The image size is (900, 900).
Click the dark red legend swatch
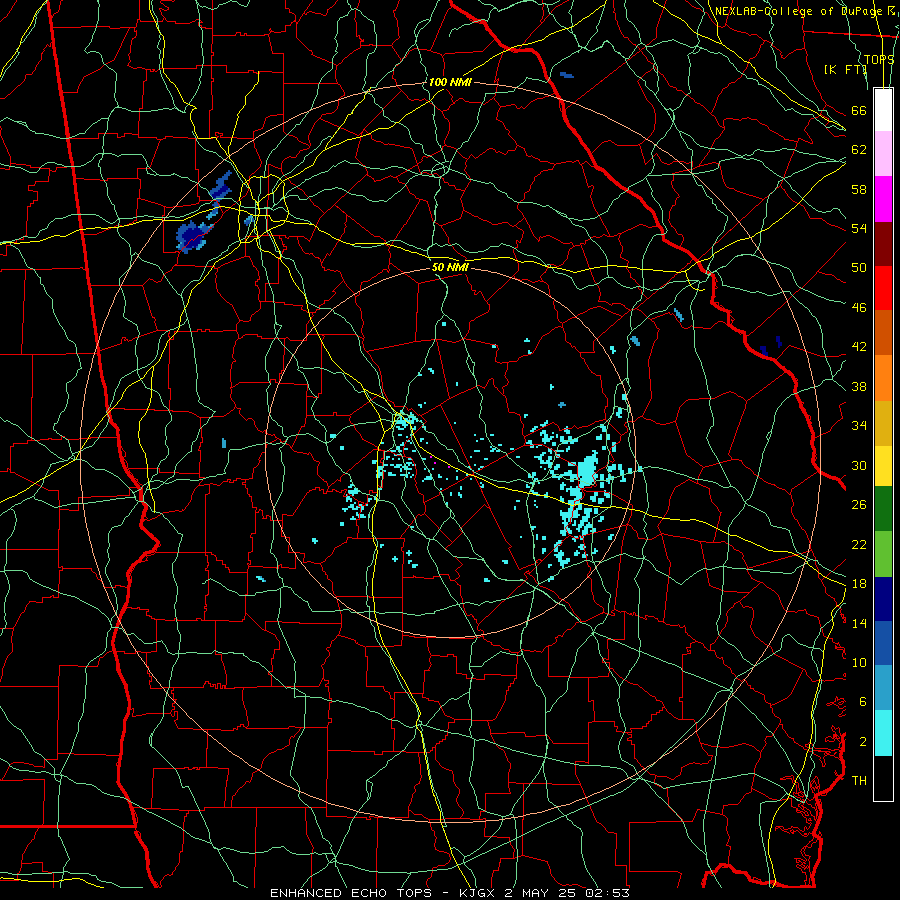click(x=883, y=243)
